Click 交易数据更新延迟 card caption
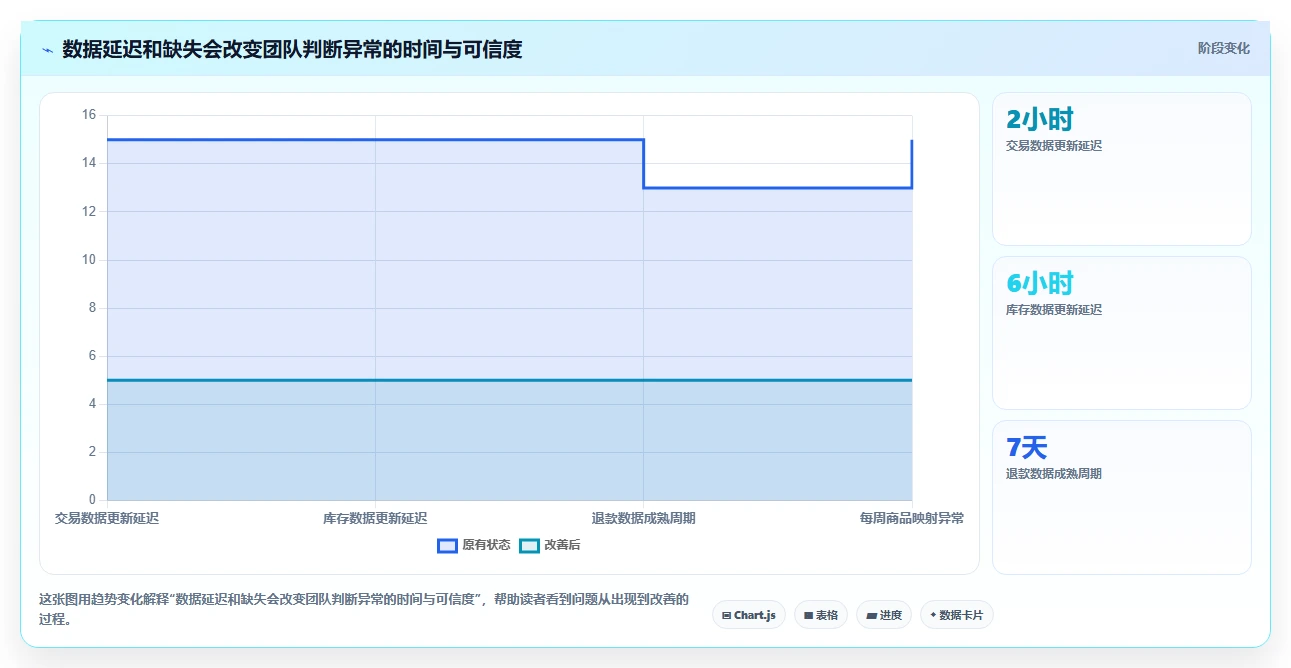Viewport: 1291px width, 668px height. (1054, 146)
